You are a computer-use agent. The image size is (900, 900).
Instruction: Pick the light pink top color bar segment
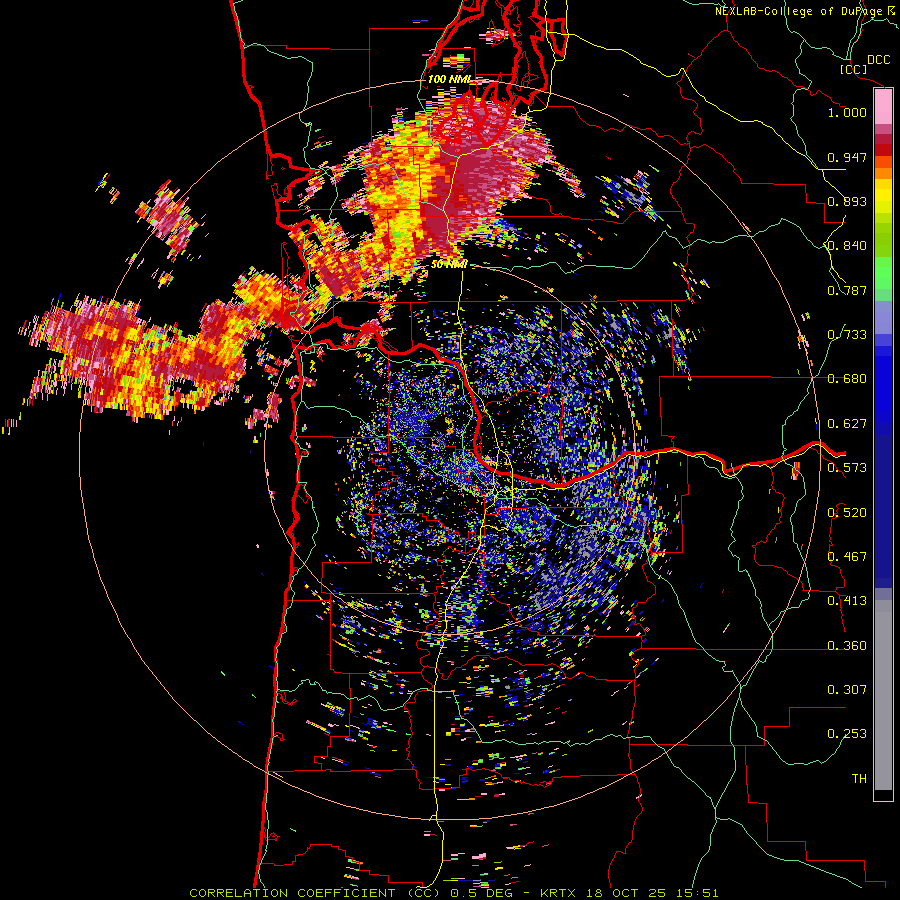(883, 106)
